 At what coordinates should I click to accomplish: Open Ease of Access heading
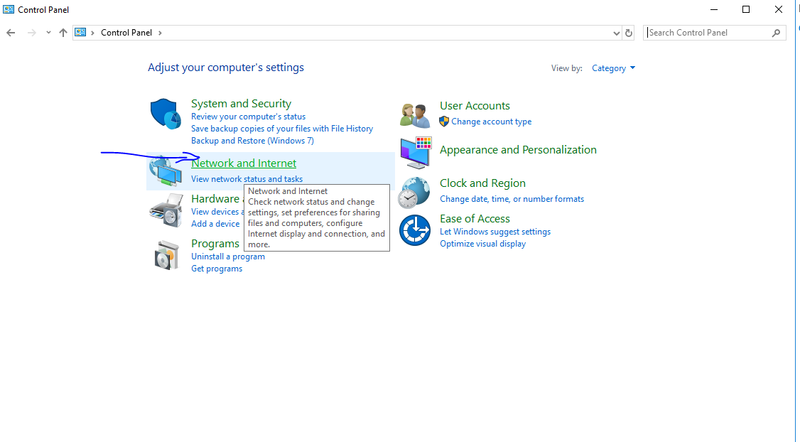coord(475,219)
